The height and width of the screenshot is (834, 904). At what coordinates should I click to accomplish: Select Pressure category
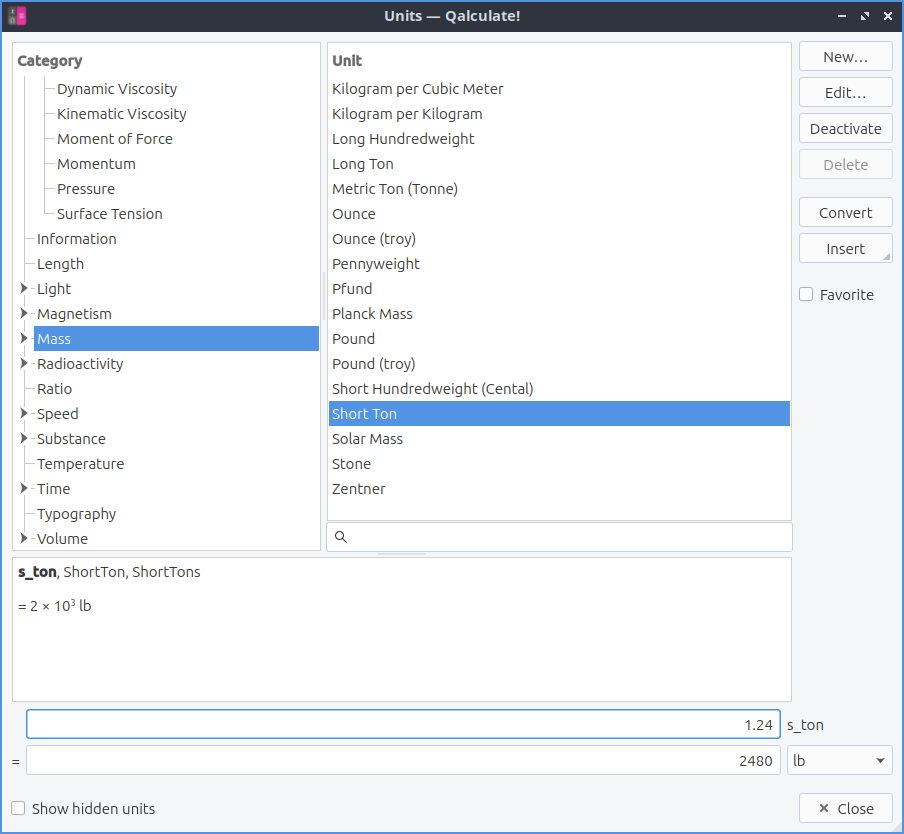tap(86, 189)
